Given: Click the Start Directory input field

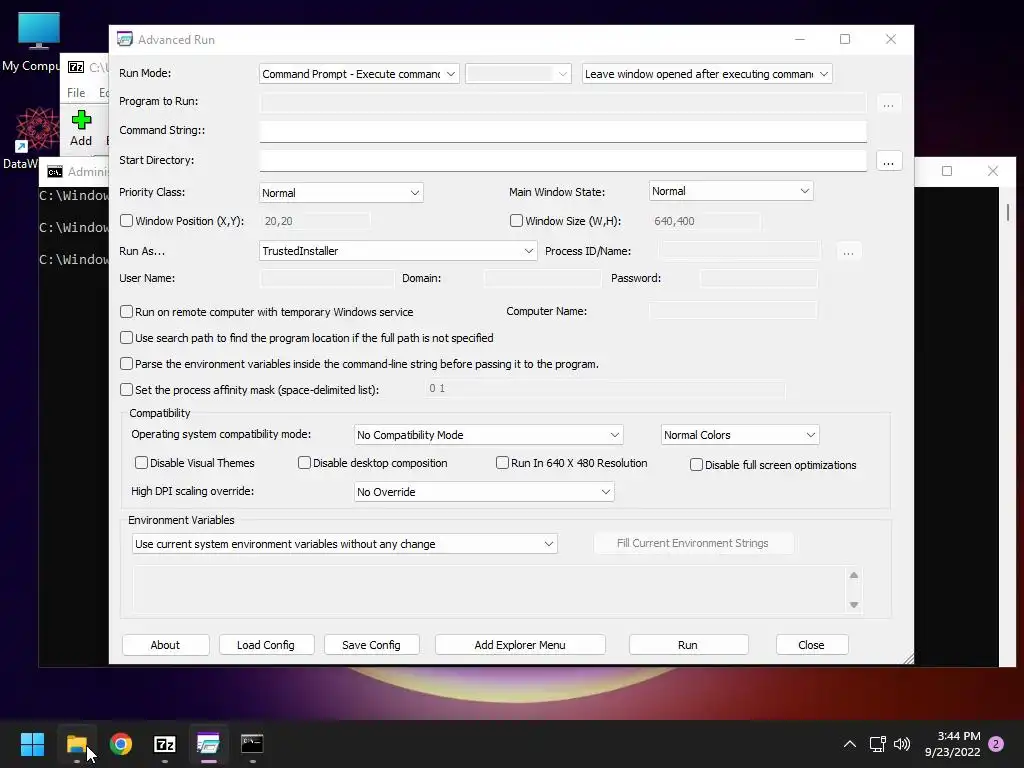Looking at the screenshot, I should [563, 161].
